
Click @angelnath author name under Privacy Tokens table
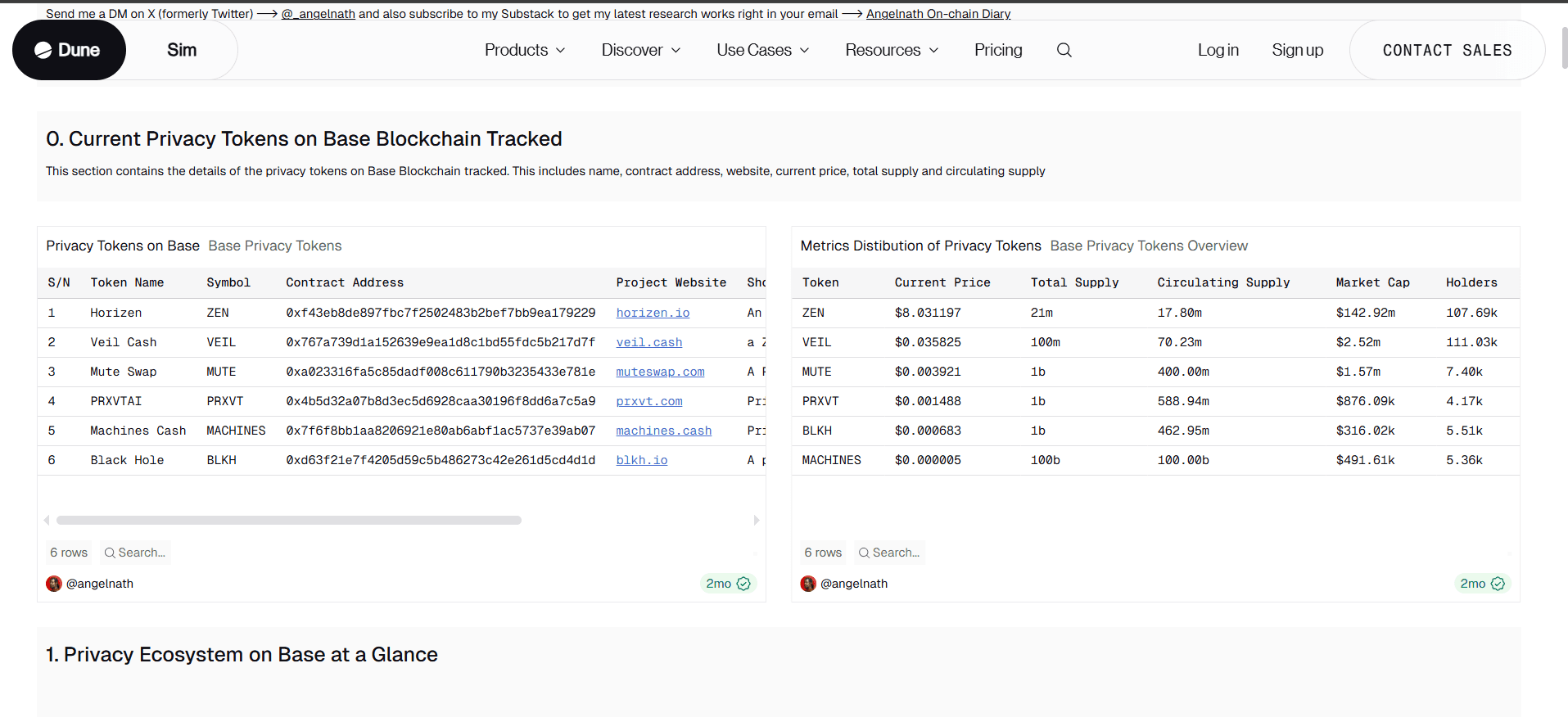(x=100, y=584)
